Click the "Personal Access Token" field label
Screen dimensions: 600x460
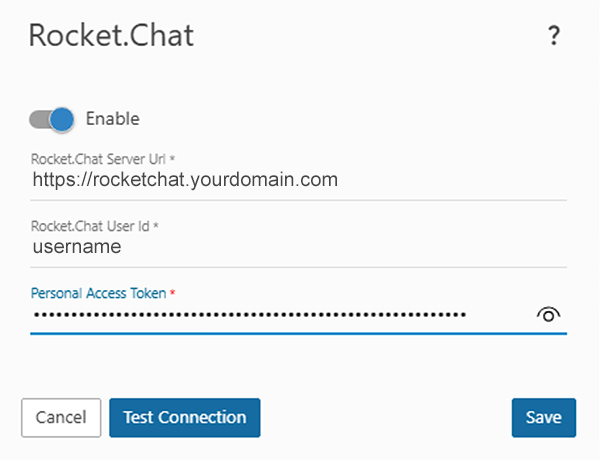tap(98, 294)
